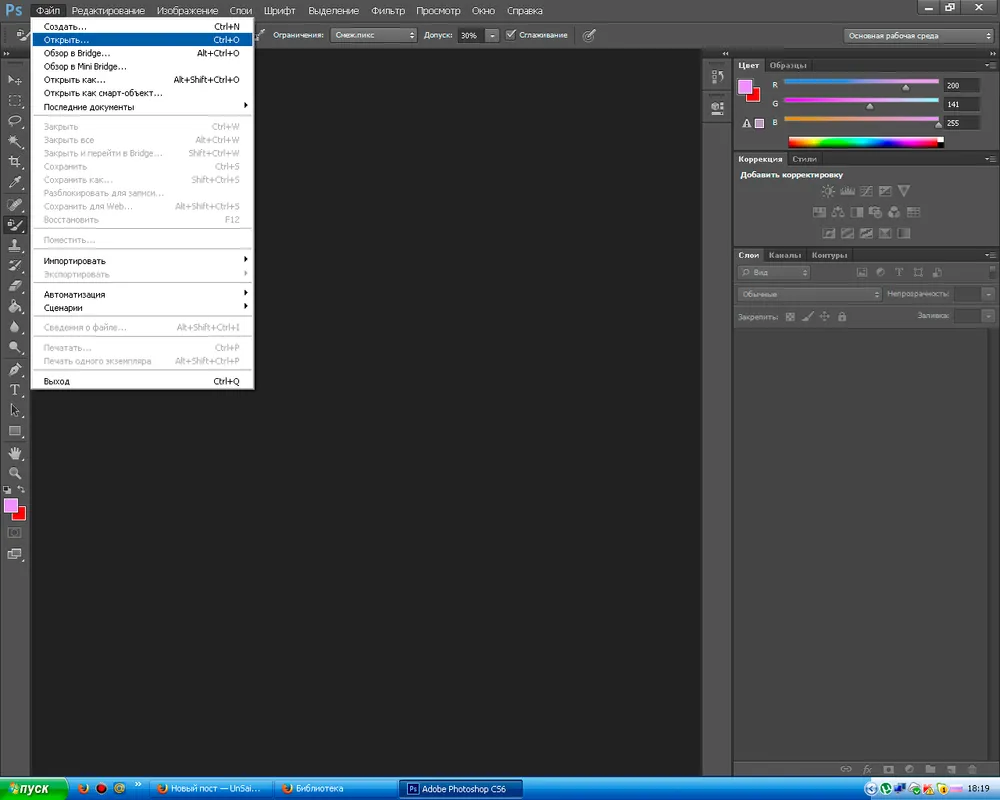Screen dimensions: 1000x800
Task: Open the Основная рабочая среда workspace dropdown
Action: (919, 35)
